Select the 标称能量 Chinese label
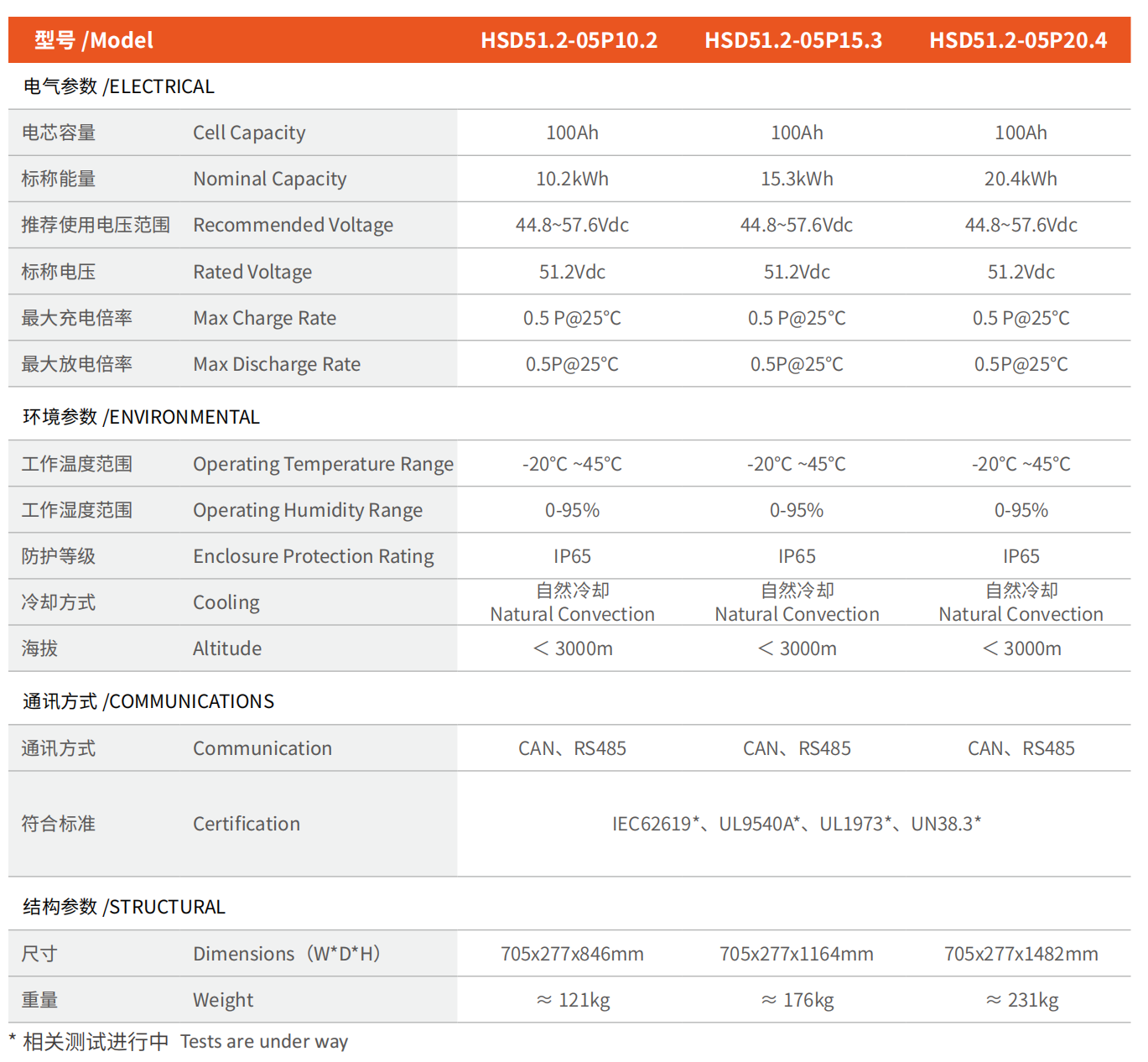The height and width of the screenshot is (1062, 1148). coord(59,179)
